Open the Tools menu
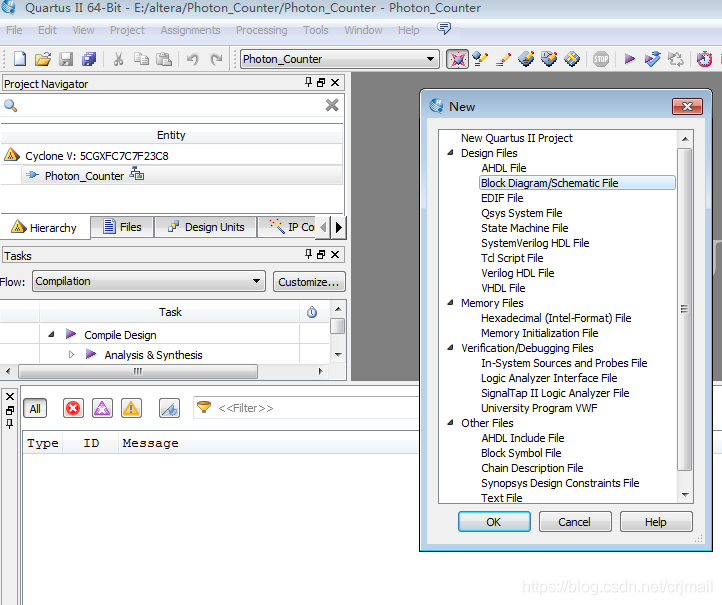Viewport: 722px width, 605px height. (315, 30)
